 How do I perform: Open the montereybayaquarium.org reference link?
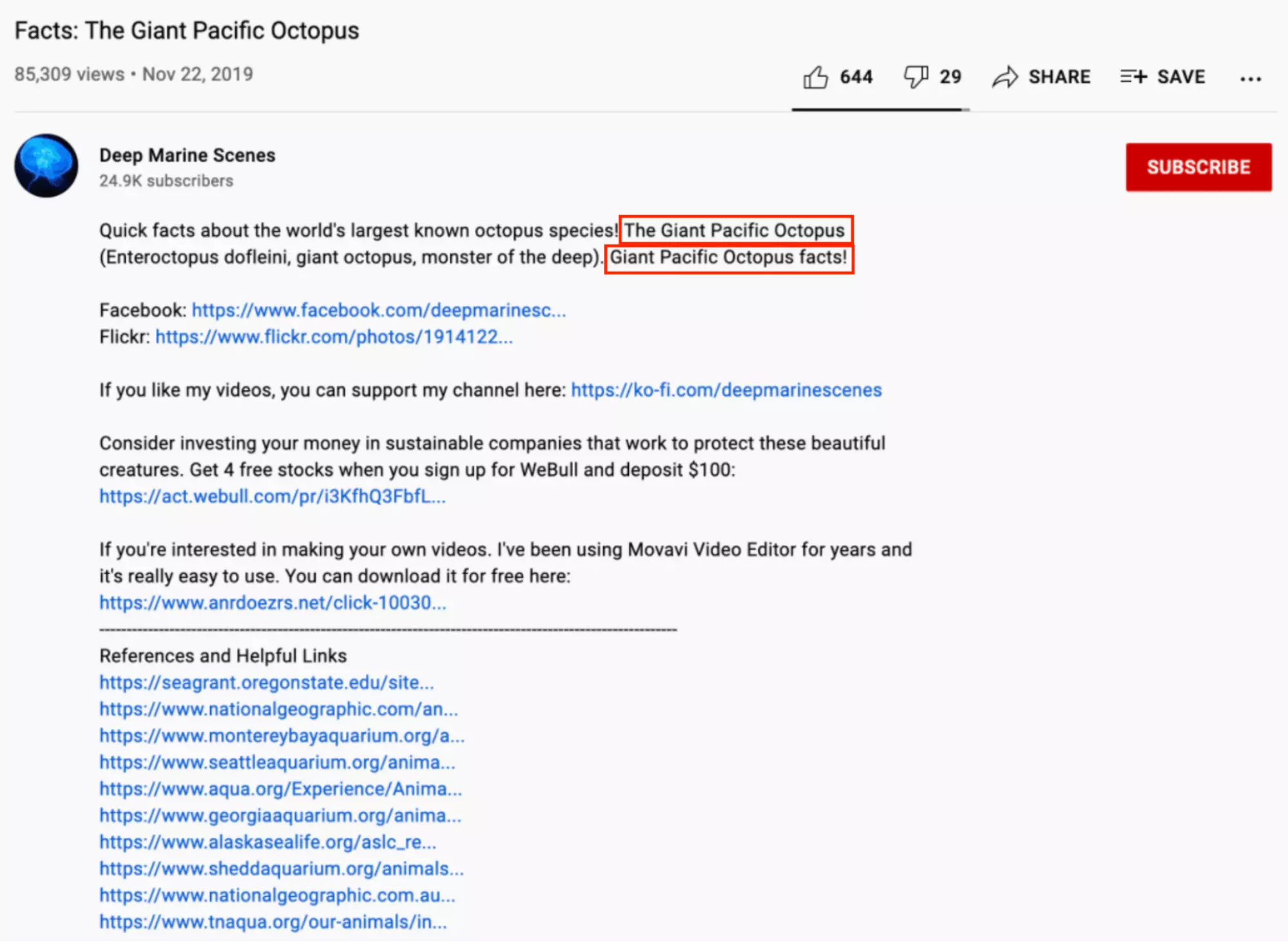click(282, 736)
